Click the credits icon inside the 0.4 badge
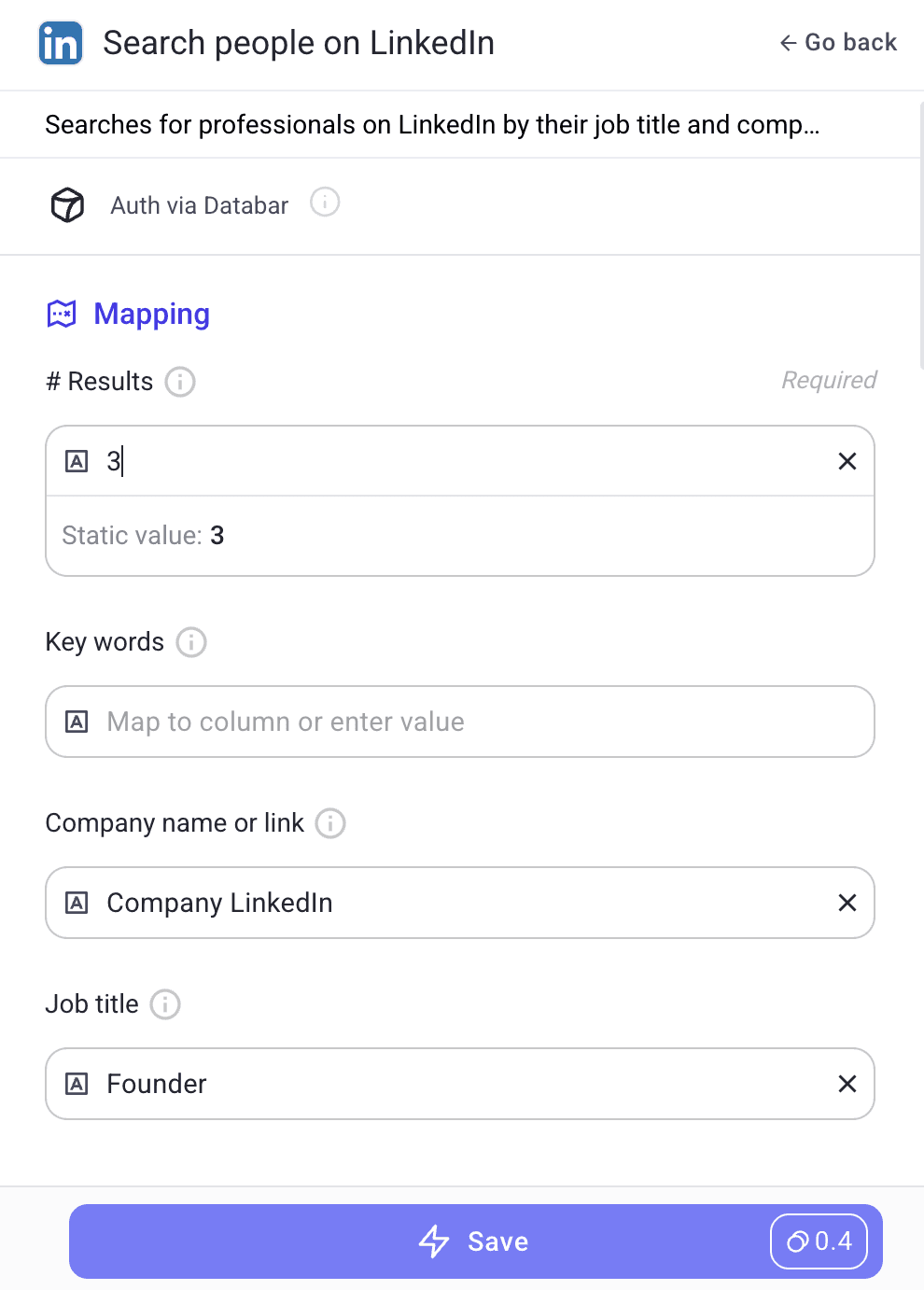This screenshot has width=924, height=1290. coord(798,1241)
